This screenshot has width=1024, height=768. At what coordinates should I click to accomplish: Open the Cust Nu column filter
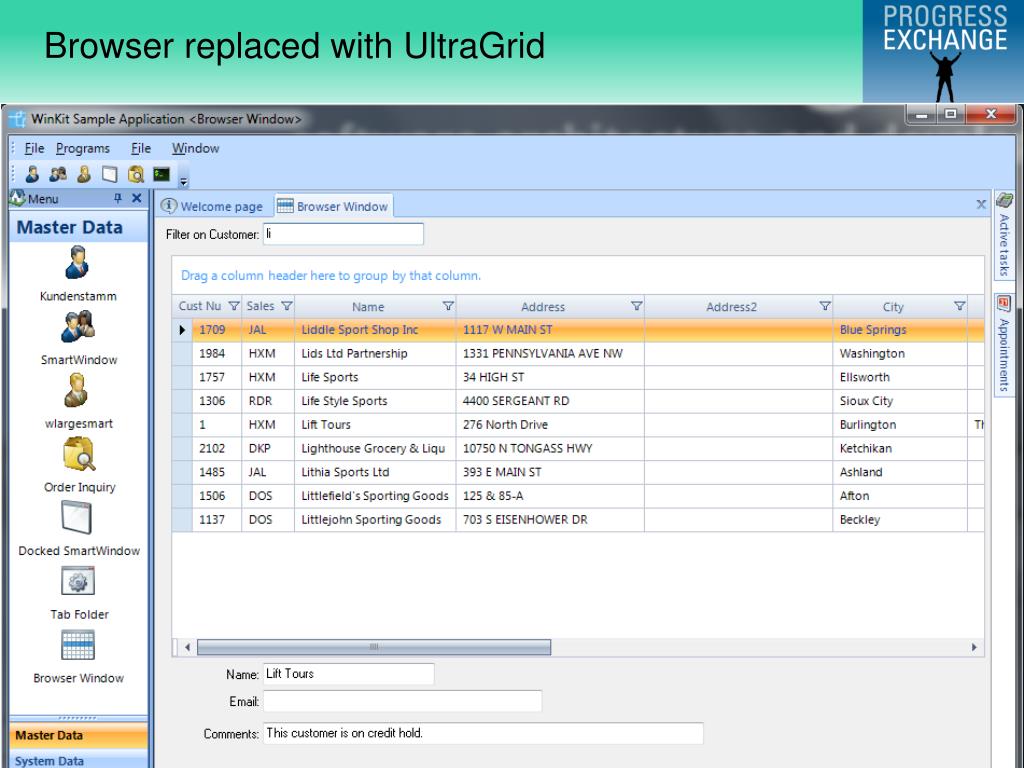(x=234, y=306)
